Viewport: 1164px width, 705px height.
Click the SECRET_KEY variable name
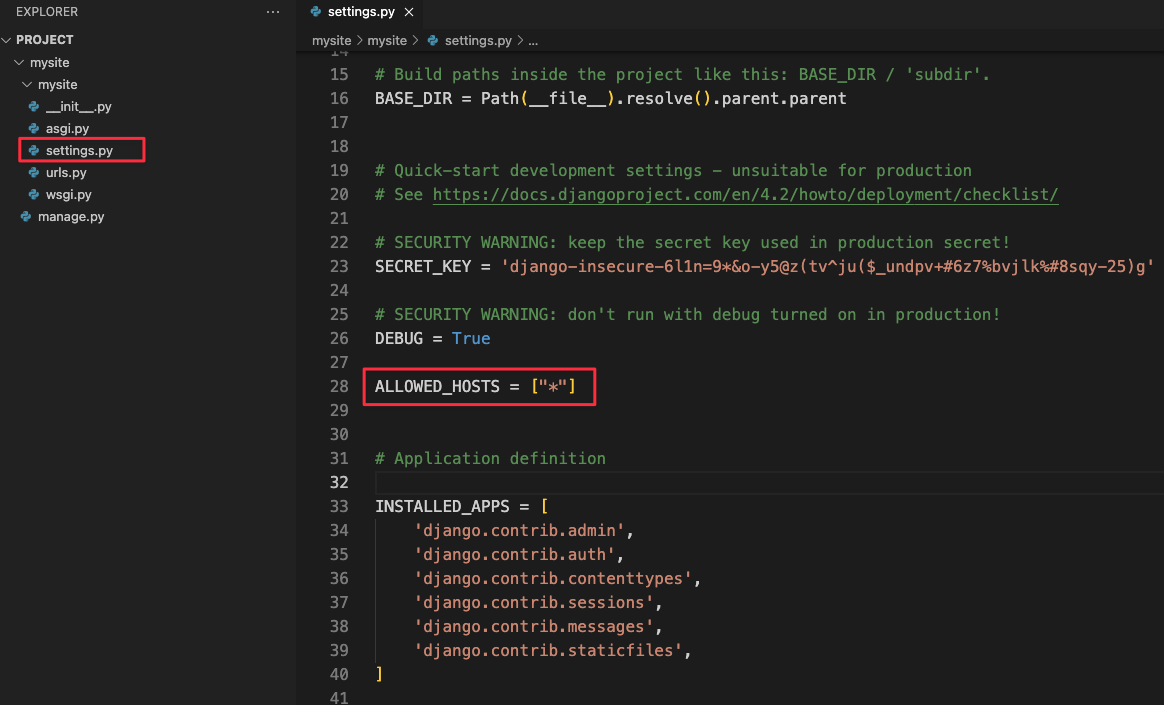[x=423, y=266]
